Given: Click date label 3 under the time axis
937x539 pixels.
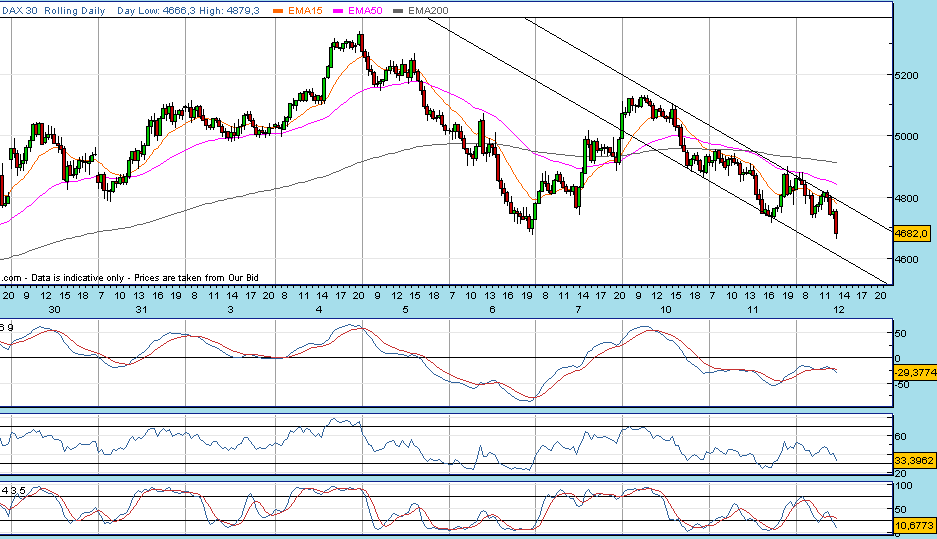Looking at the screenshot, I should (x=231, y=310).
